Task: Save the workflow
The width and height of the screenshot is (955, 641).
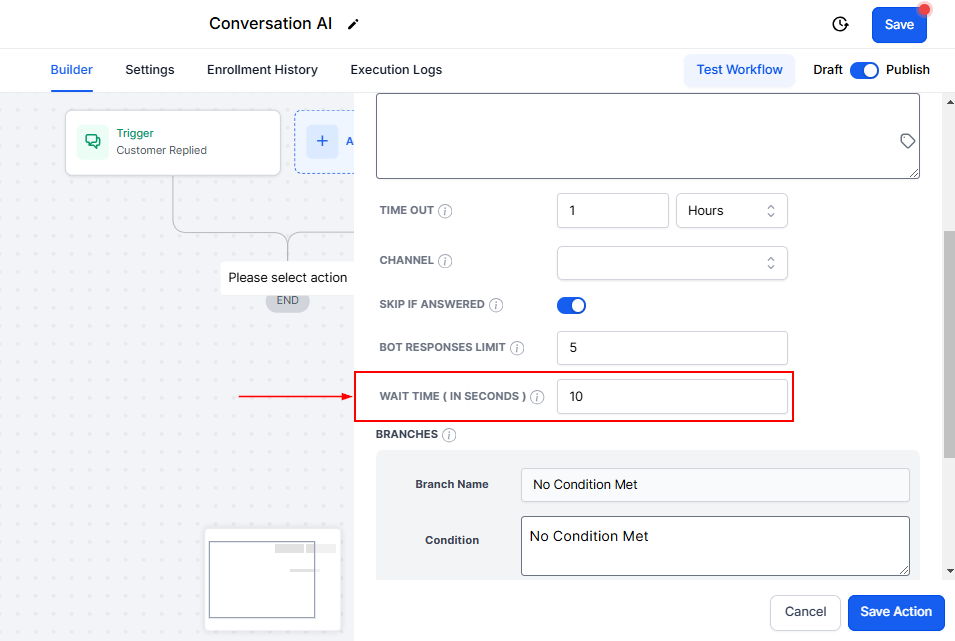Action: pyautogui.click(x=899, y=25)
